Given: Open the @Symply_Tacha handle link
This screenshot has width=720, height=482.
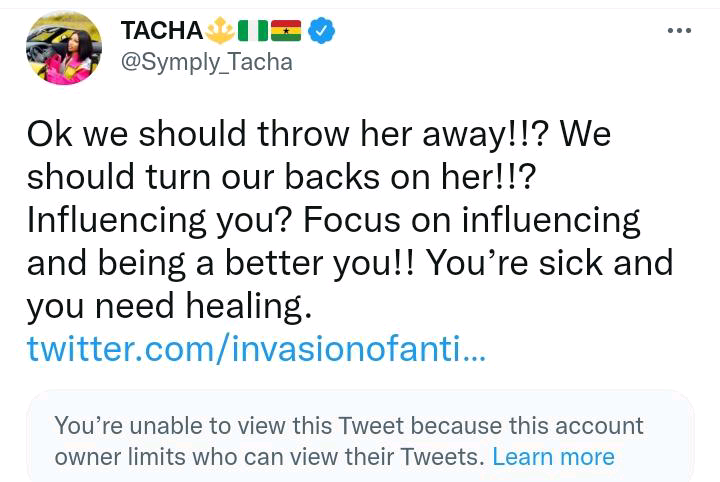Looking at the screenshot, I should (206, 62).
